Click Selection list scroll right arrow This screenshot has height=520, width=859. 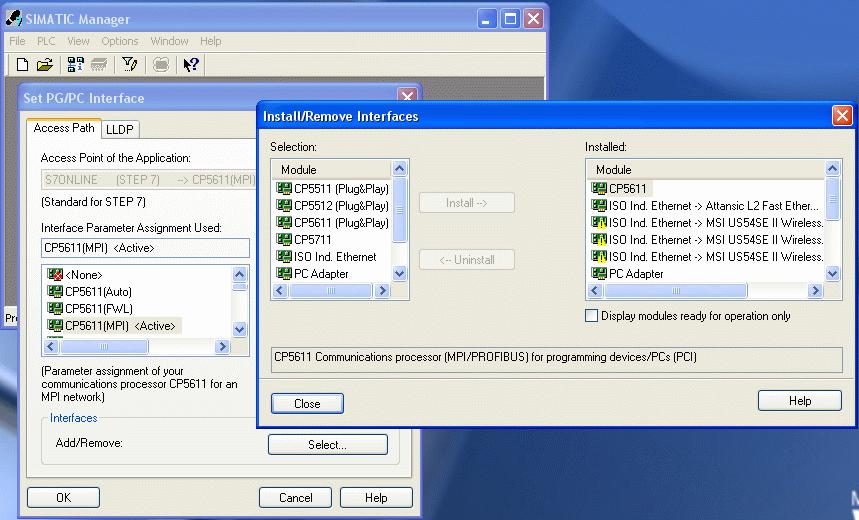point(382,290)
